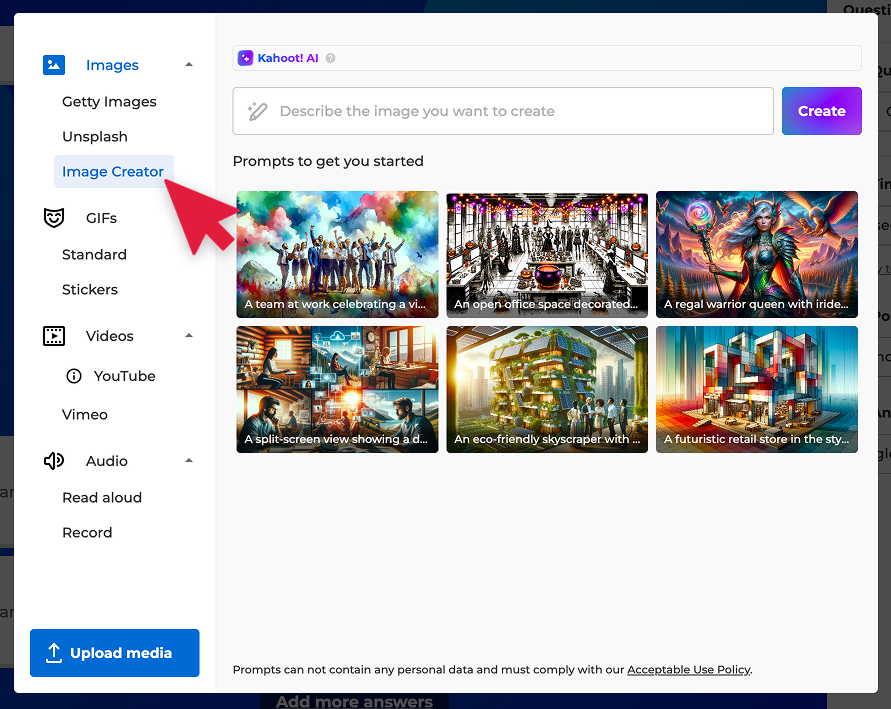Open Getty Images source
Image resolution: width=891 pixels, height=709 pixels.
point(109,102)
